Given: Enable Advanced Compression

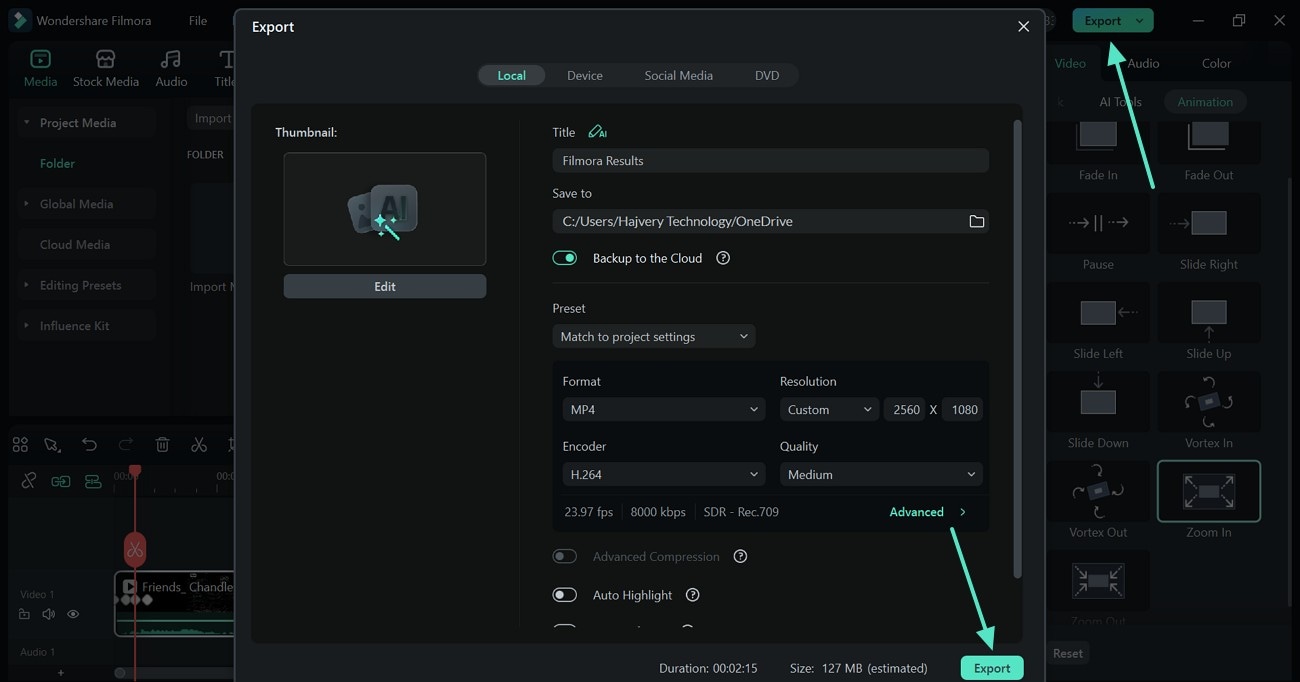Looking at the screenshot, I should click(x=565, y=556).
